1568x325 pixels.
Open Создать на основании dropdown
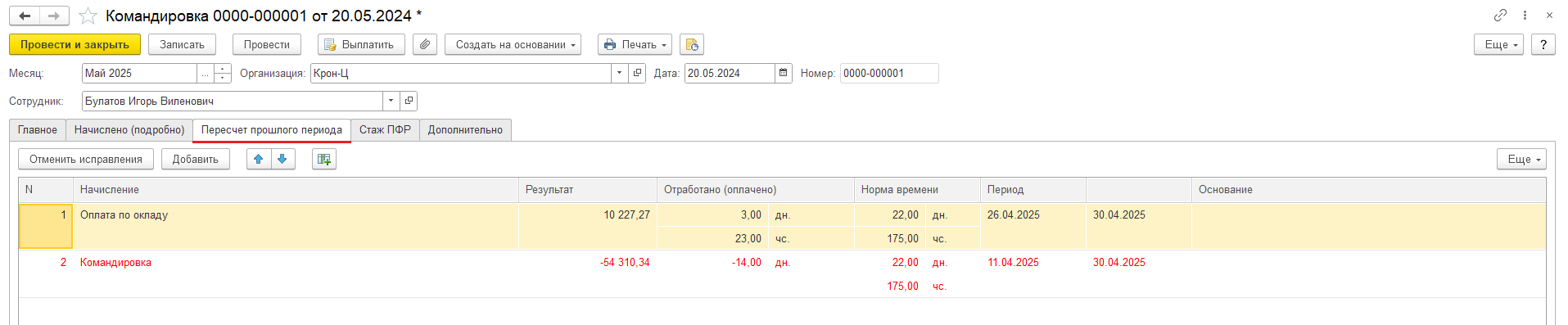513,44
